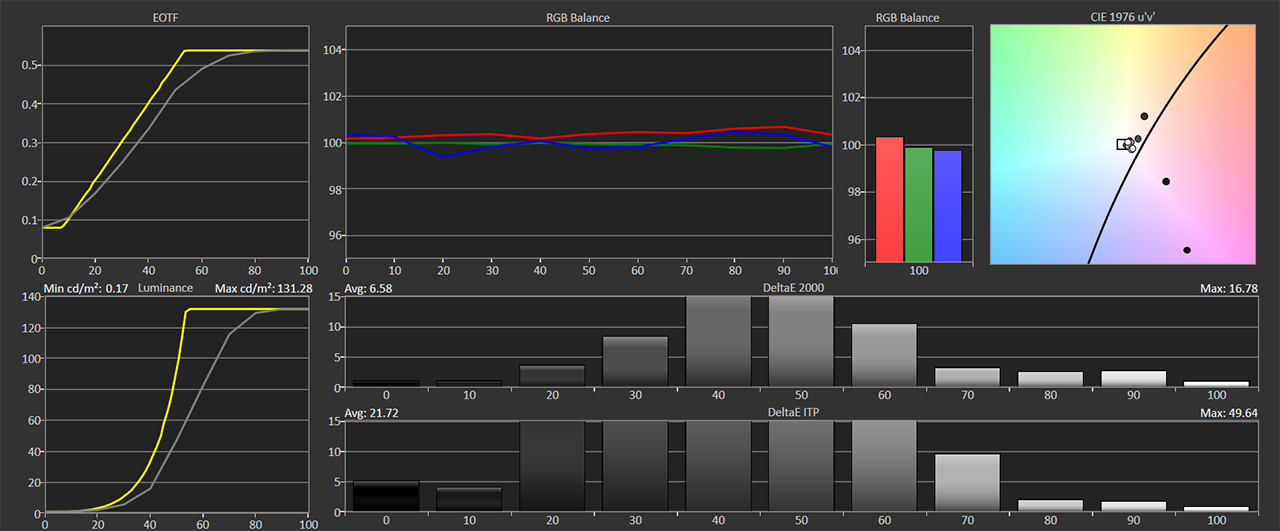The width and height of the screenshot is (1280, 531).
Task: Pick the DeltaE 2000 bar at 70
Action: click(967, 377)
